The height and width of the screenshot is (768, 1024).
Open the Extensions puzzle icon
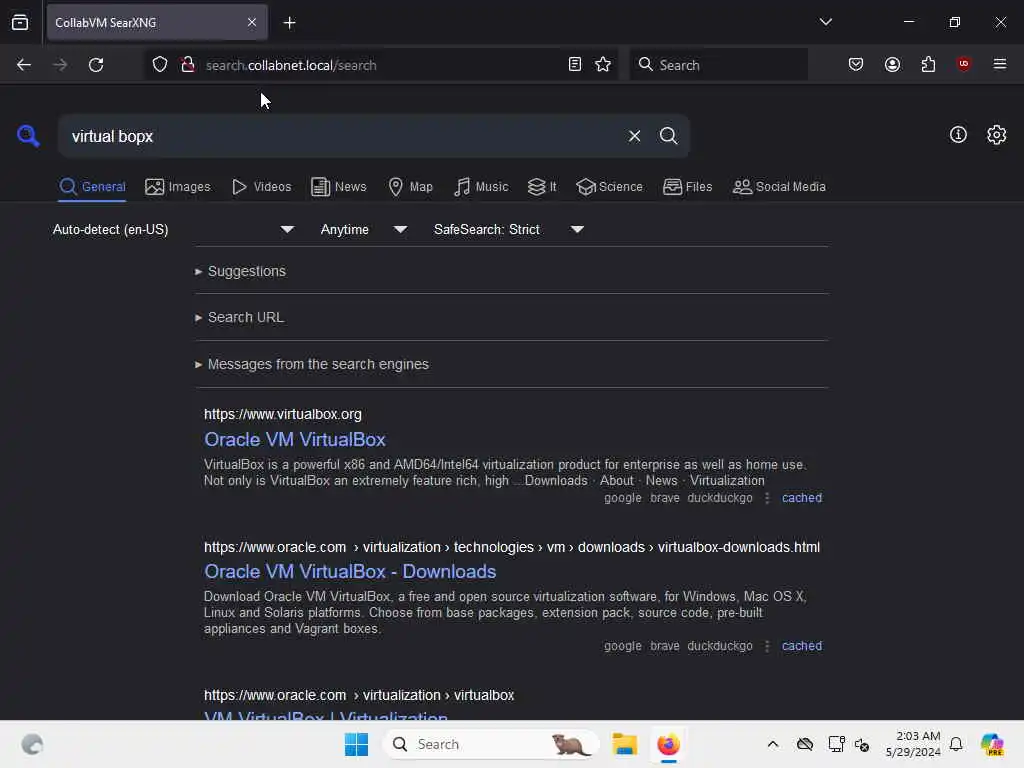(928, 65)
